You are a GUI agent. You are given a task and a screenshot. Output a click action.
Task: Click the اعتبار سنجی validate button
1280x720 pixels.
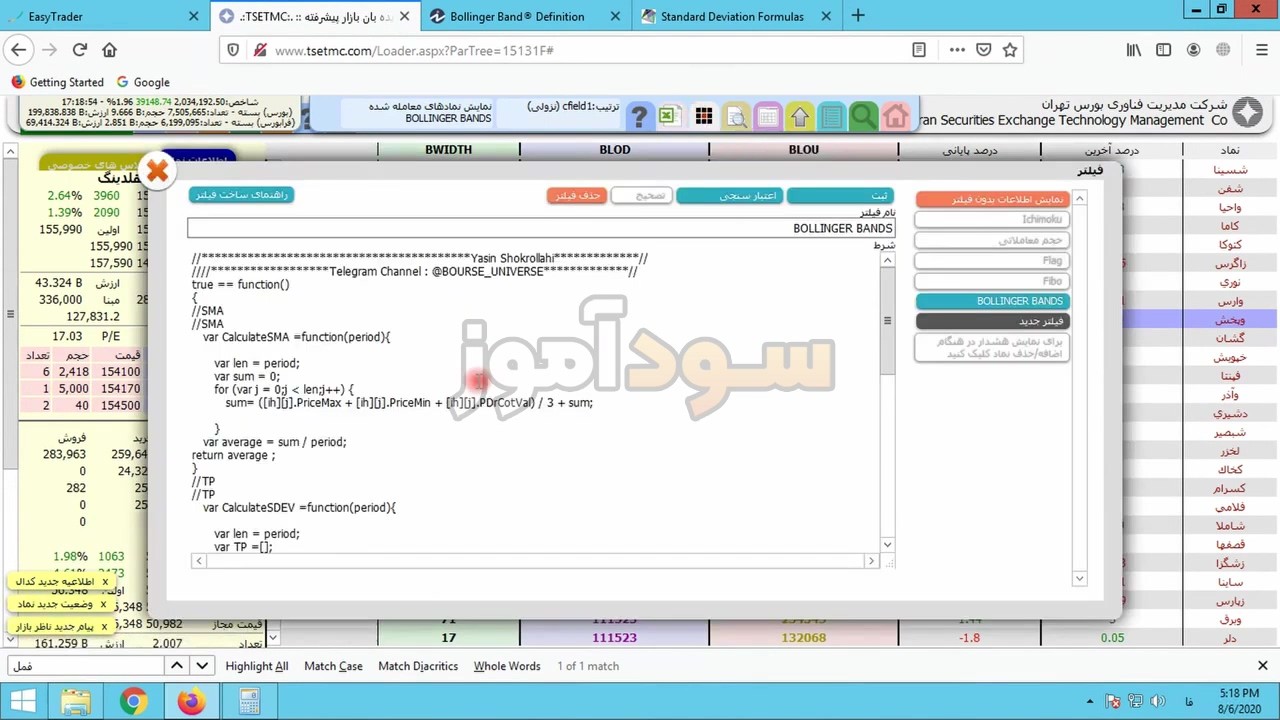(728, 195)
